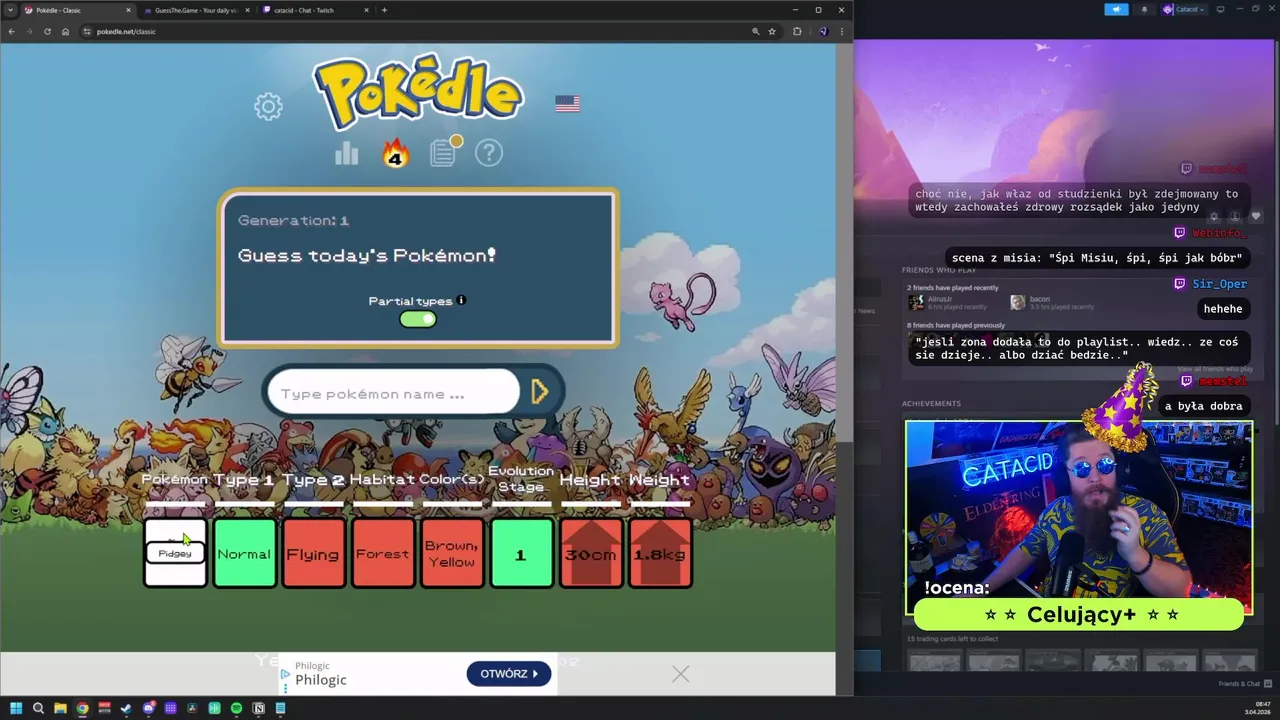Open the How to play question mark
Viewport: 1280px width, 720px height.
(x=489, y=153)
